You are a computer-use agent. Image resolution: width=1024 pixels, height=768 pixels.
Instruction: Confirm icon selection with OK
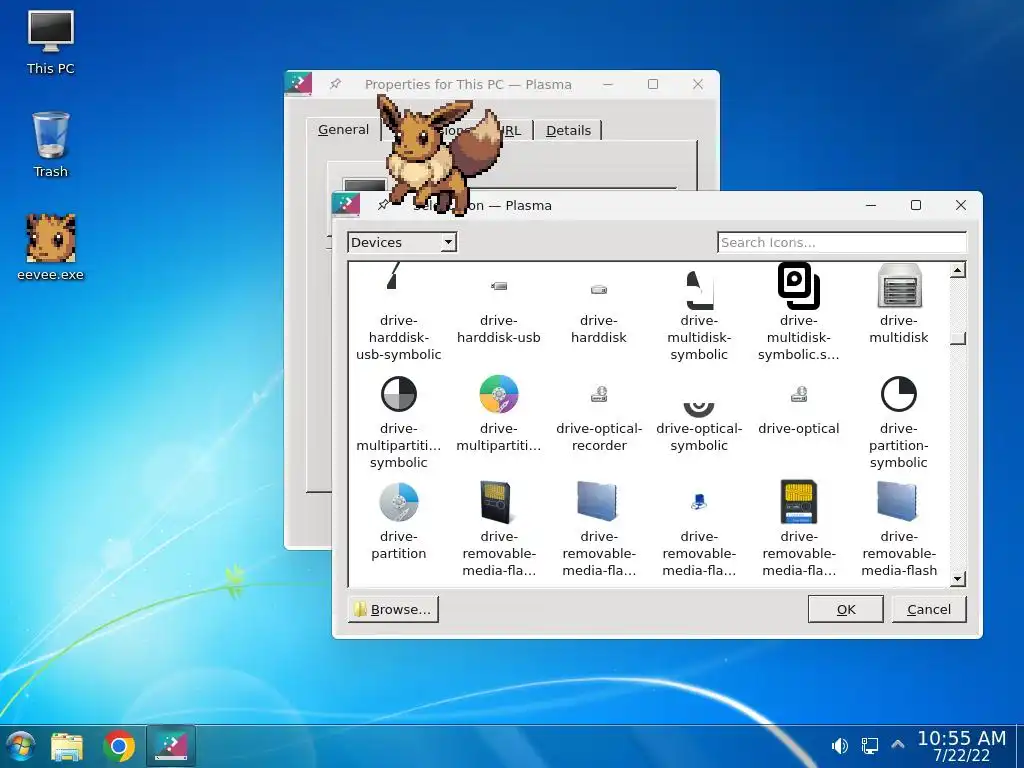[x=846, y=609]
